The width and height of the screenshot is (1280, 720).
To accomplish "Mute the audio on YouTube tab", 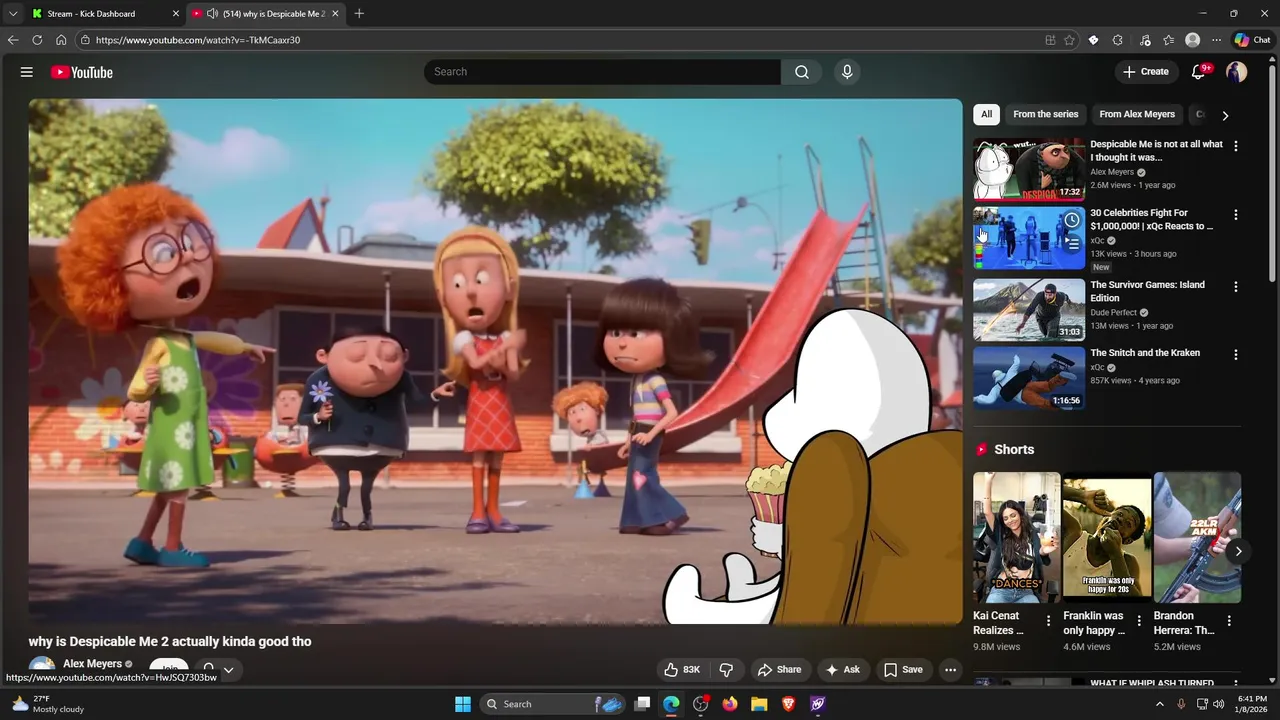I will tap(212, 14).
